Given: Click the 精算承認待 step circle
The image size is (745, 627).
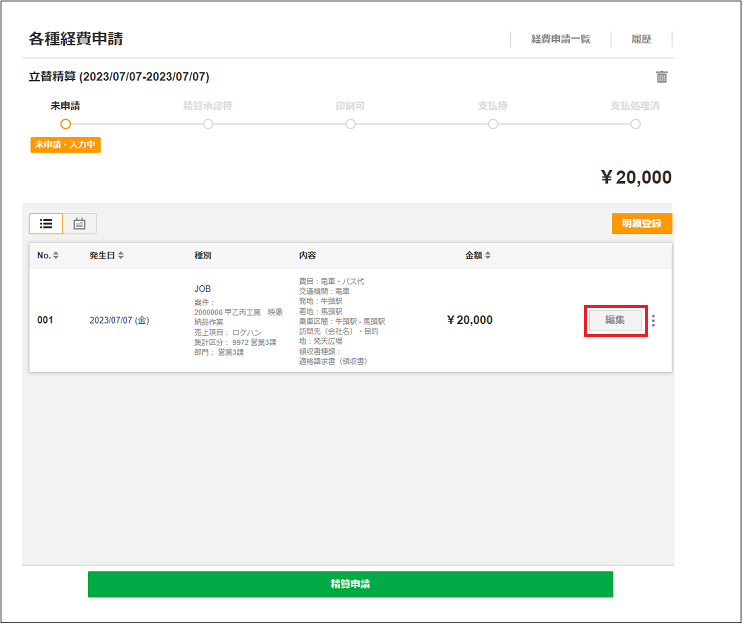Looking at the screenshot, I should (x=208, y=124).
